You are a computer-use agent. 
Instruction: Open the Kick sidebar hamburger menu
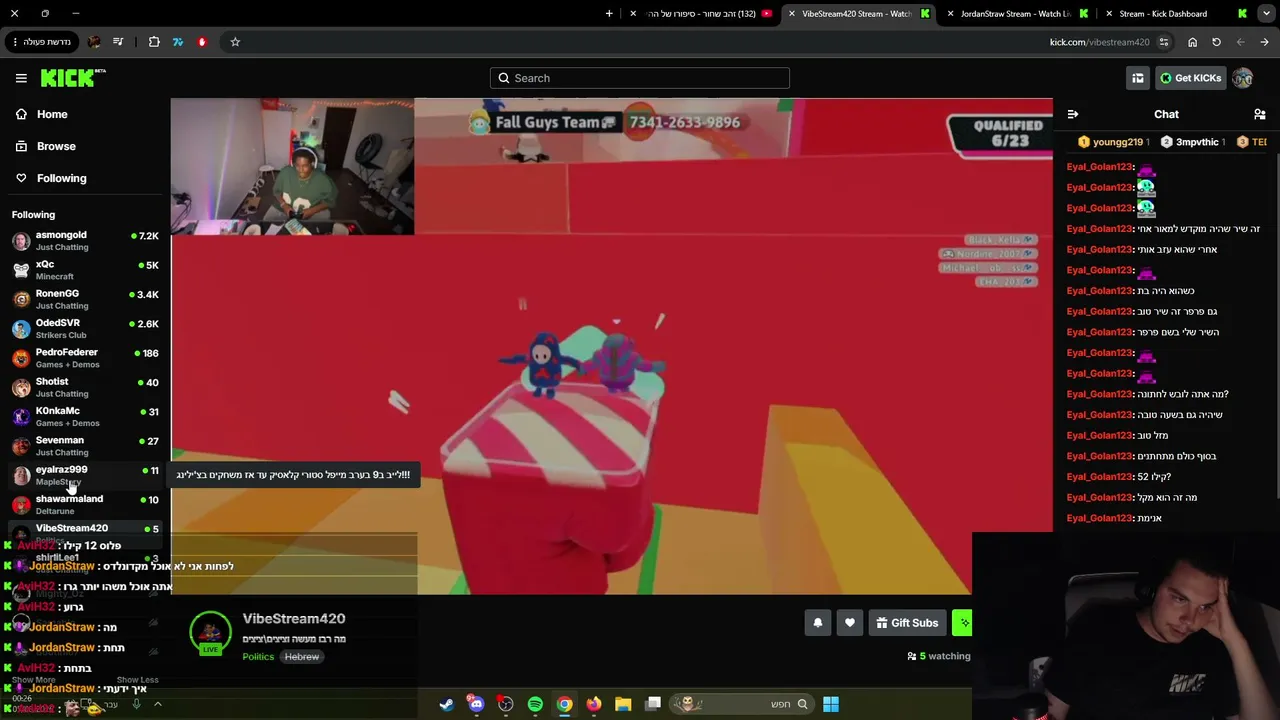(21, 78)
